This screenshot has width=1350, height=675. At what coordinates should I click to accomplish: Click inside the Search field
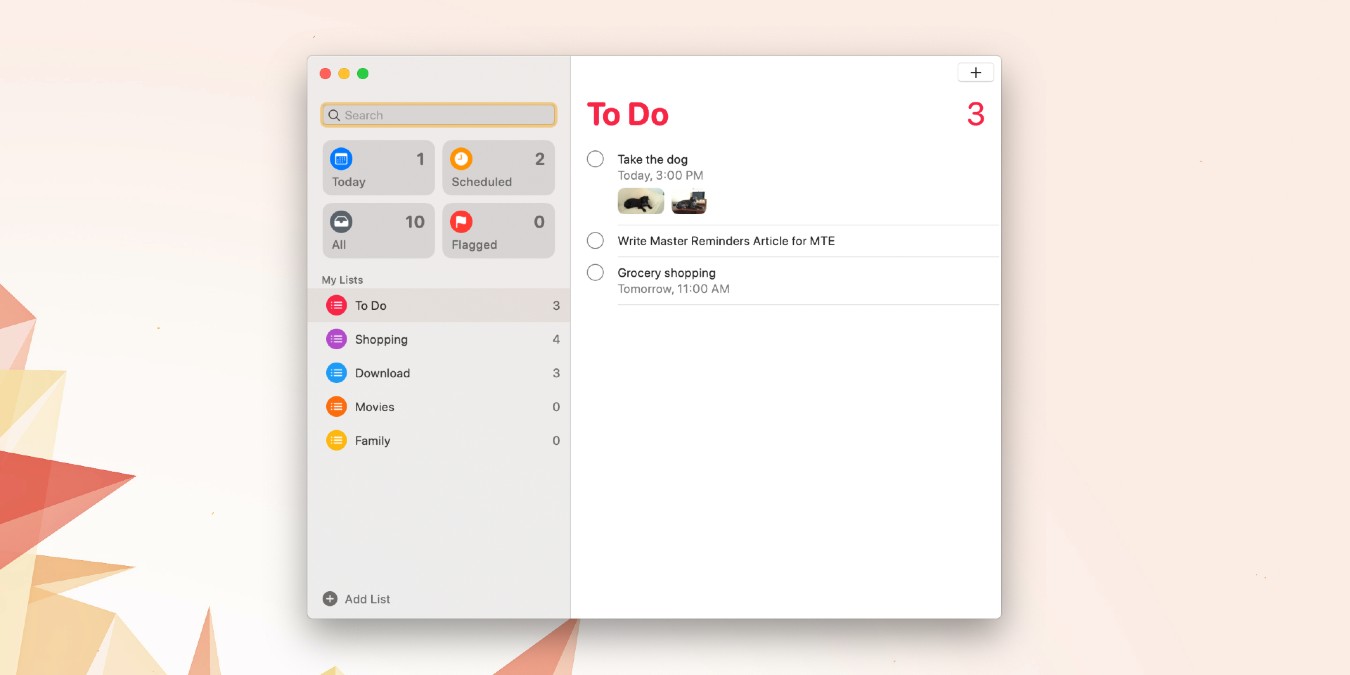coord(438,115)
